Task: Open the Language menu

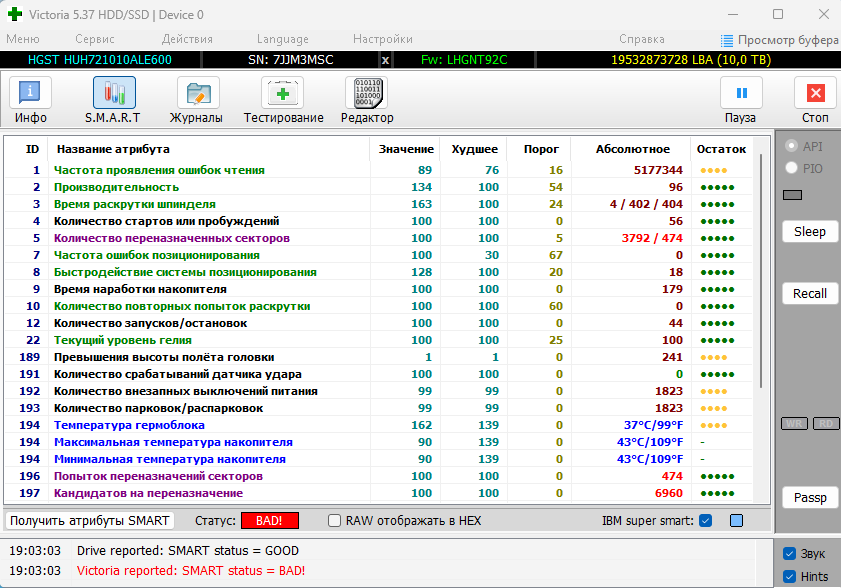Action: coord(283,39)
